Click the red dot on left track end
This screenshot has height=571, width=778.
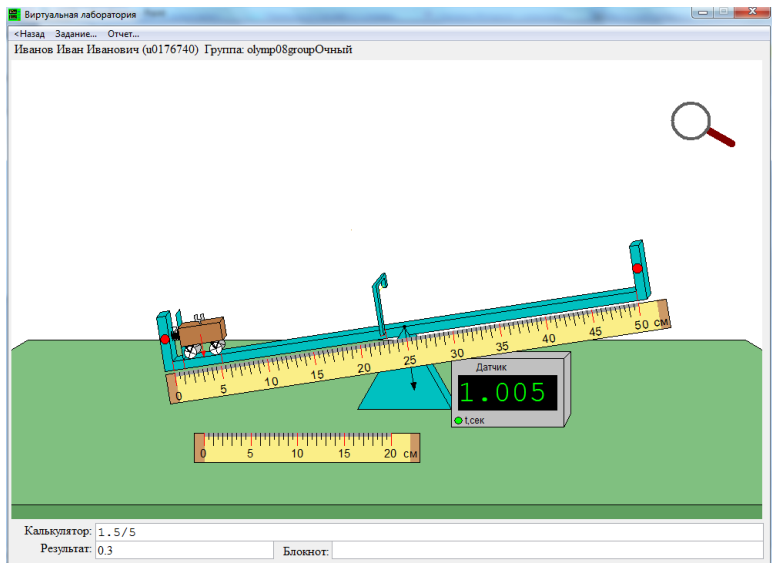click(x=165, y=339)
